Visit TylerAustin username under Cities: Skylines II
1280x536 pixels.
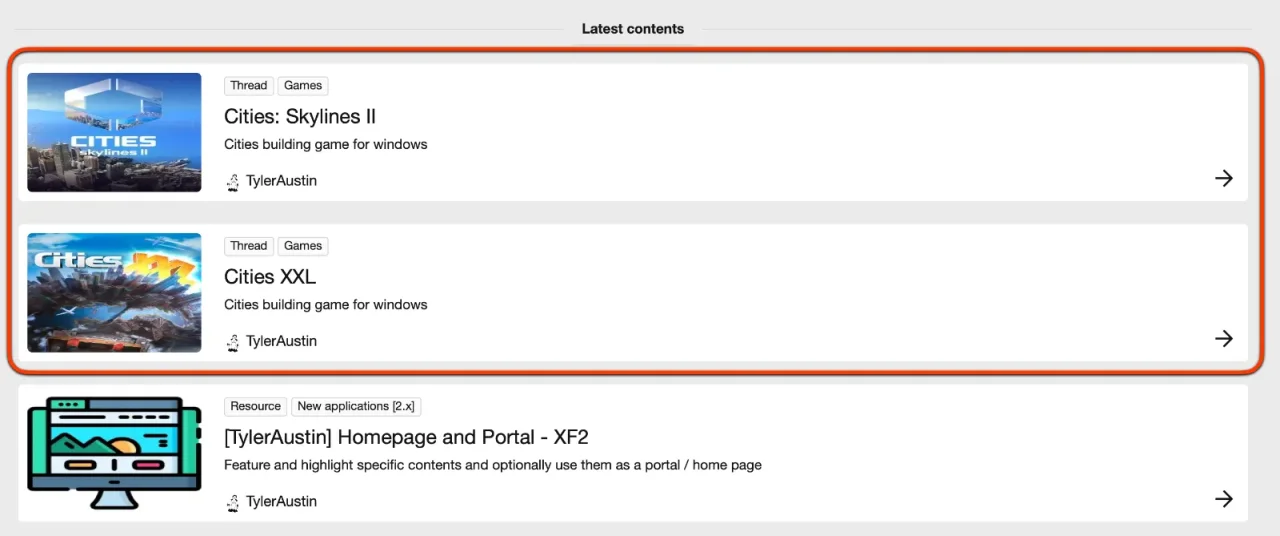[281, 181]
